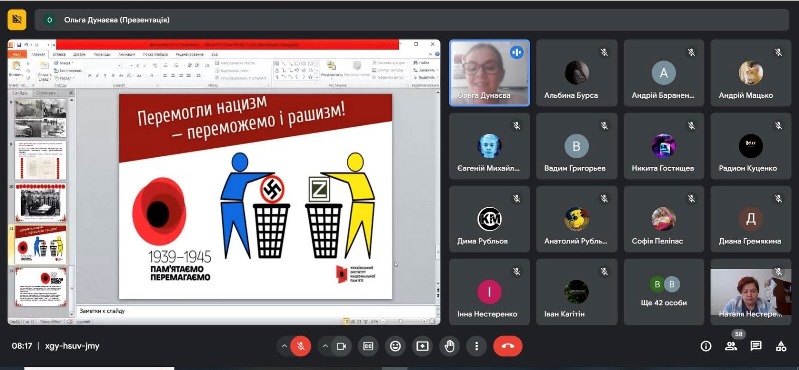Click the Save icon in quick access toolbar
The image size is (799, 370).
(x=19, y=45)
